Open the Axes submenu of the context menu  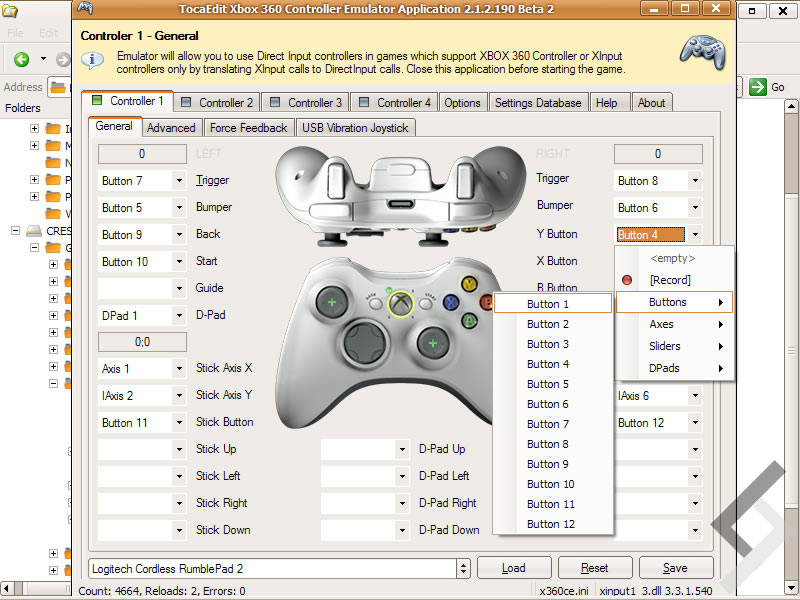pyautogui.click(x=662, y=324)
